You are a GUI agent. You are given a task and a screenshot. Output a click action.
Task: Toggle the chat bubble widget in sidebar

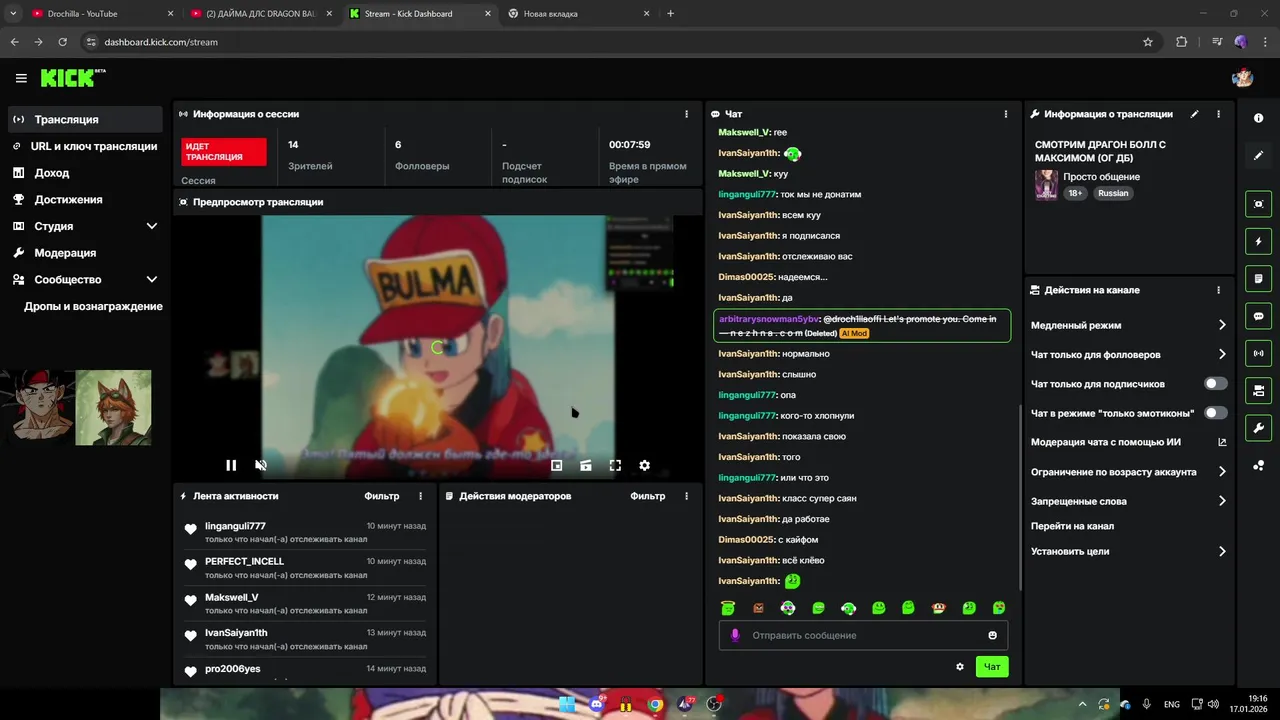pyautogui.click(x=1258, y=316)
